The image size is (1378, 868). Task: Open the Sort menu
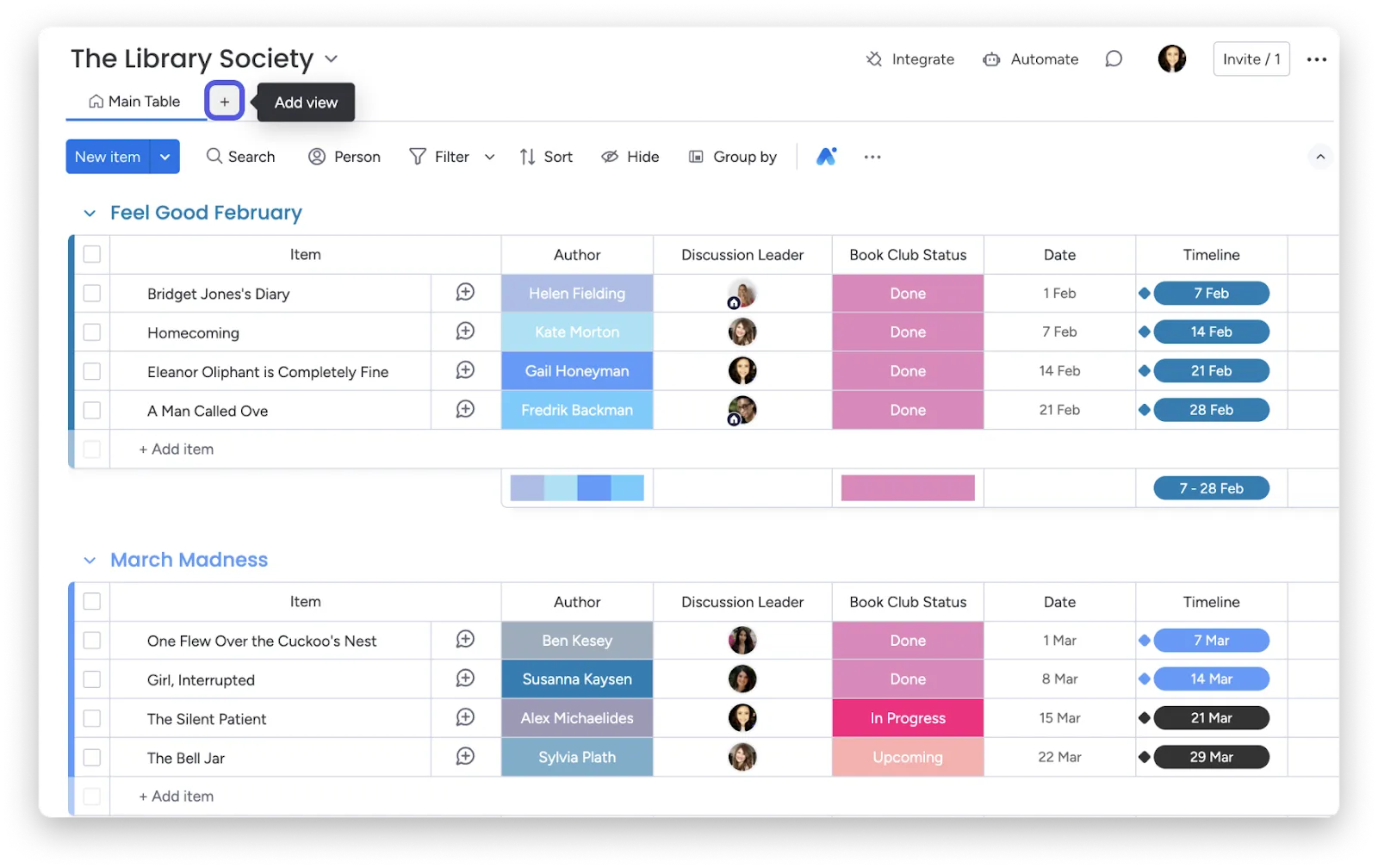[546, 157]
